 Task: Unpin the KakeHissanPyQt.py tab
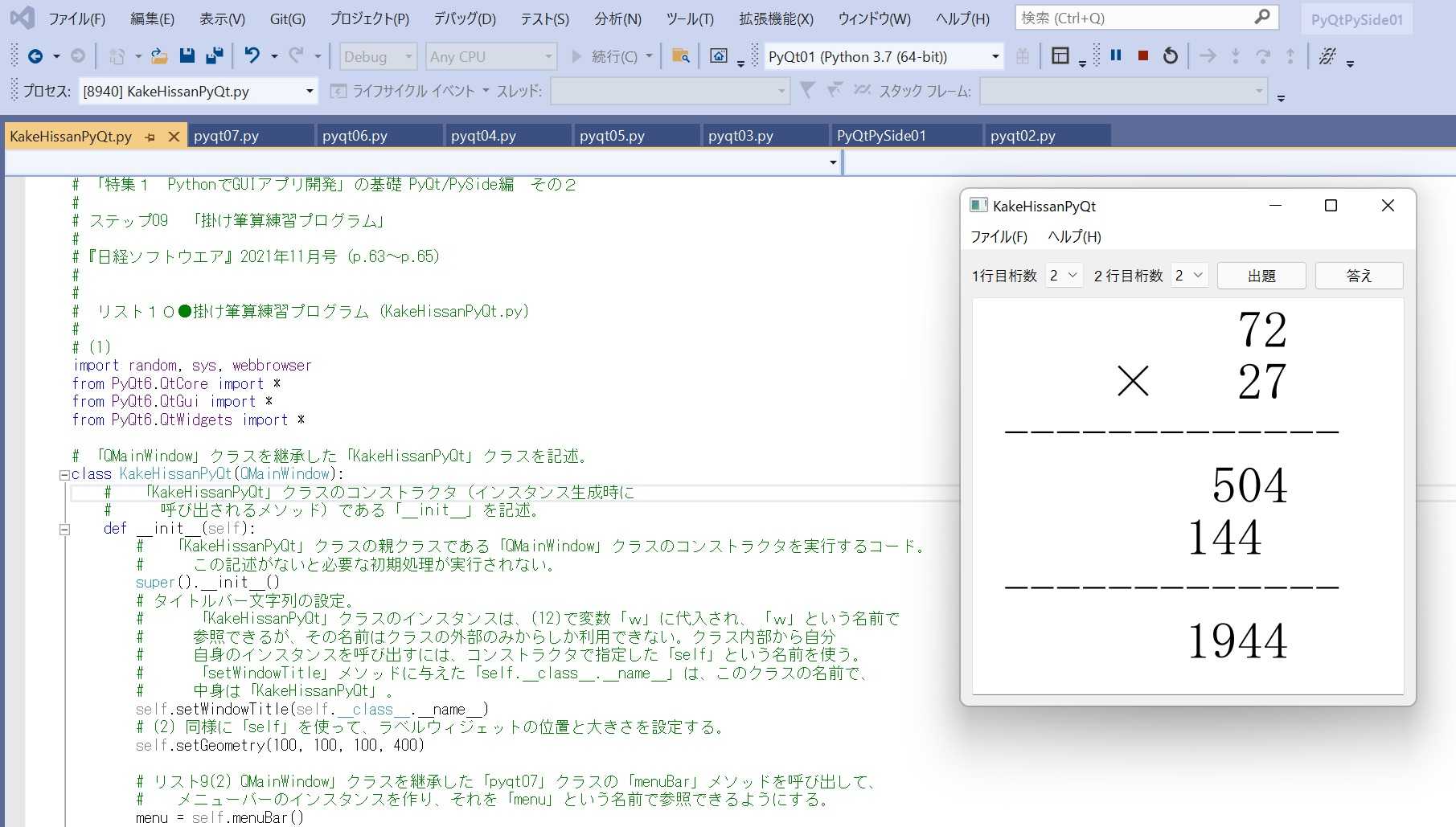tap(150, 137)
